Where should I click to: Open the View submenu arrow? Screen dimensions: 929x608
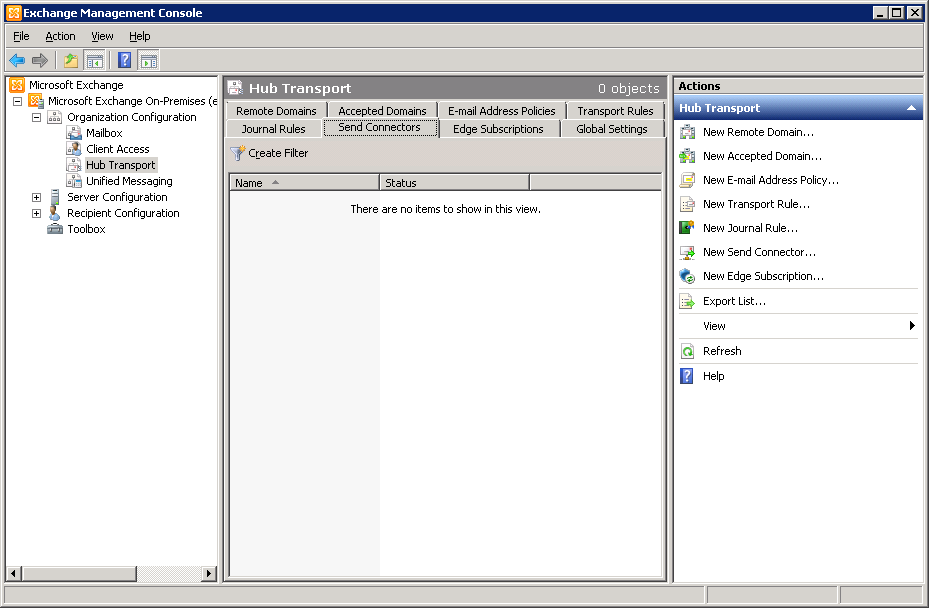[912, 325]
